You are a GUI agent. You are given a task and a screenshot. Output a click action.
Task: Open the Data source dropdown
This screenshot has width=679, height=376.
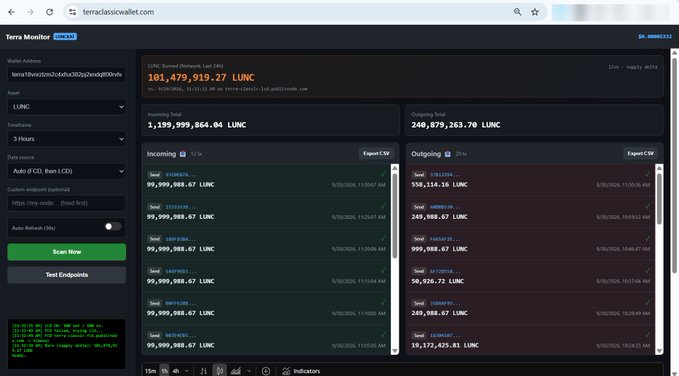tap(67, 171)
